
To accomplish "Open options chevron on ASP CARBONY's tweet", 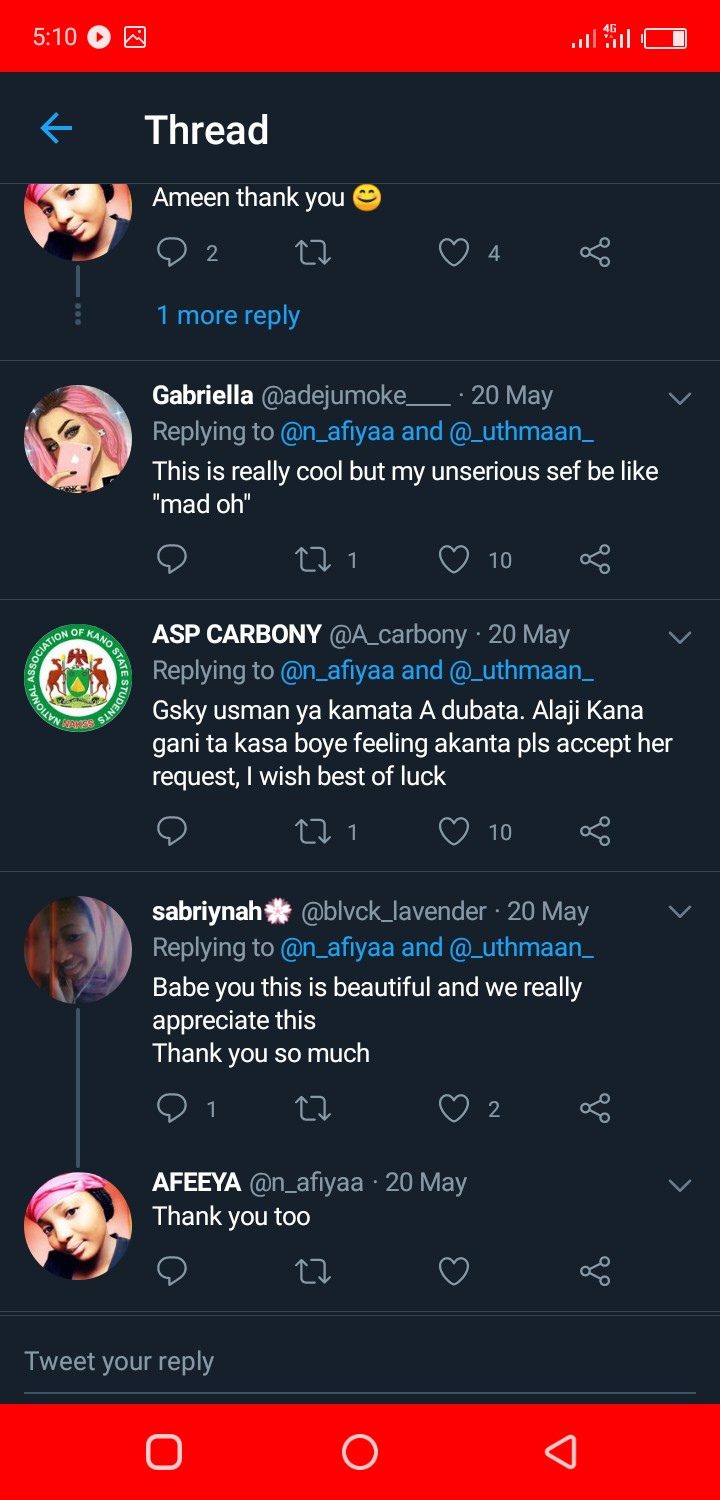I will [680, 637].
